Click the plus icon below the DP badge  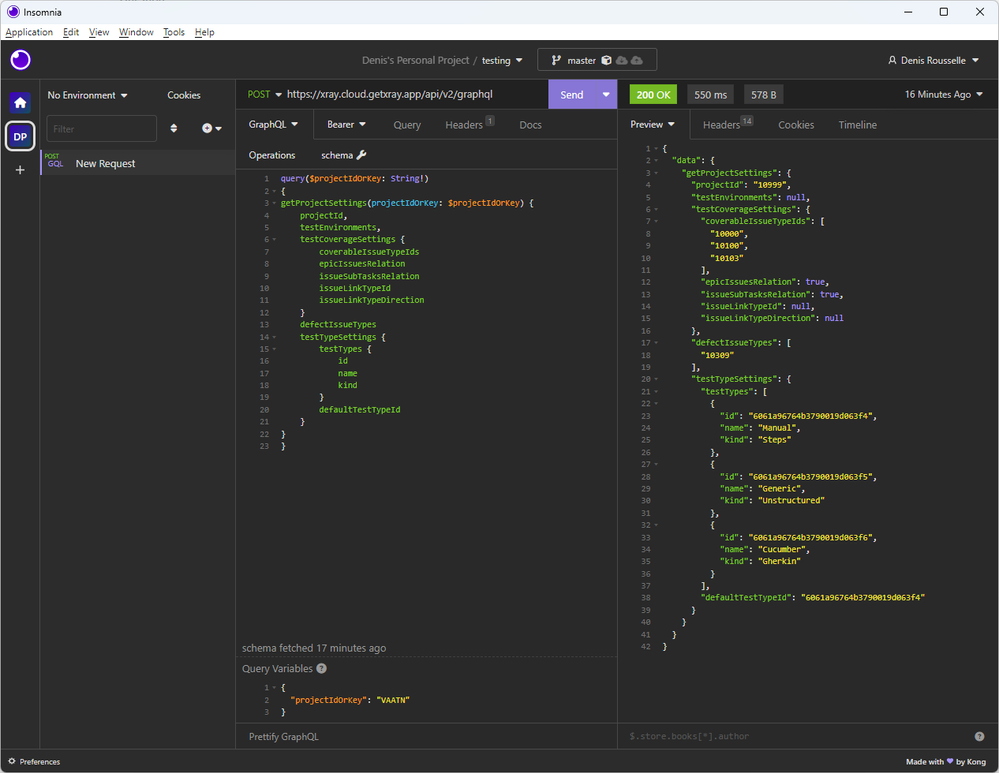pos(20,170)
